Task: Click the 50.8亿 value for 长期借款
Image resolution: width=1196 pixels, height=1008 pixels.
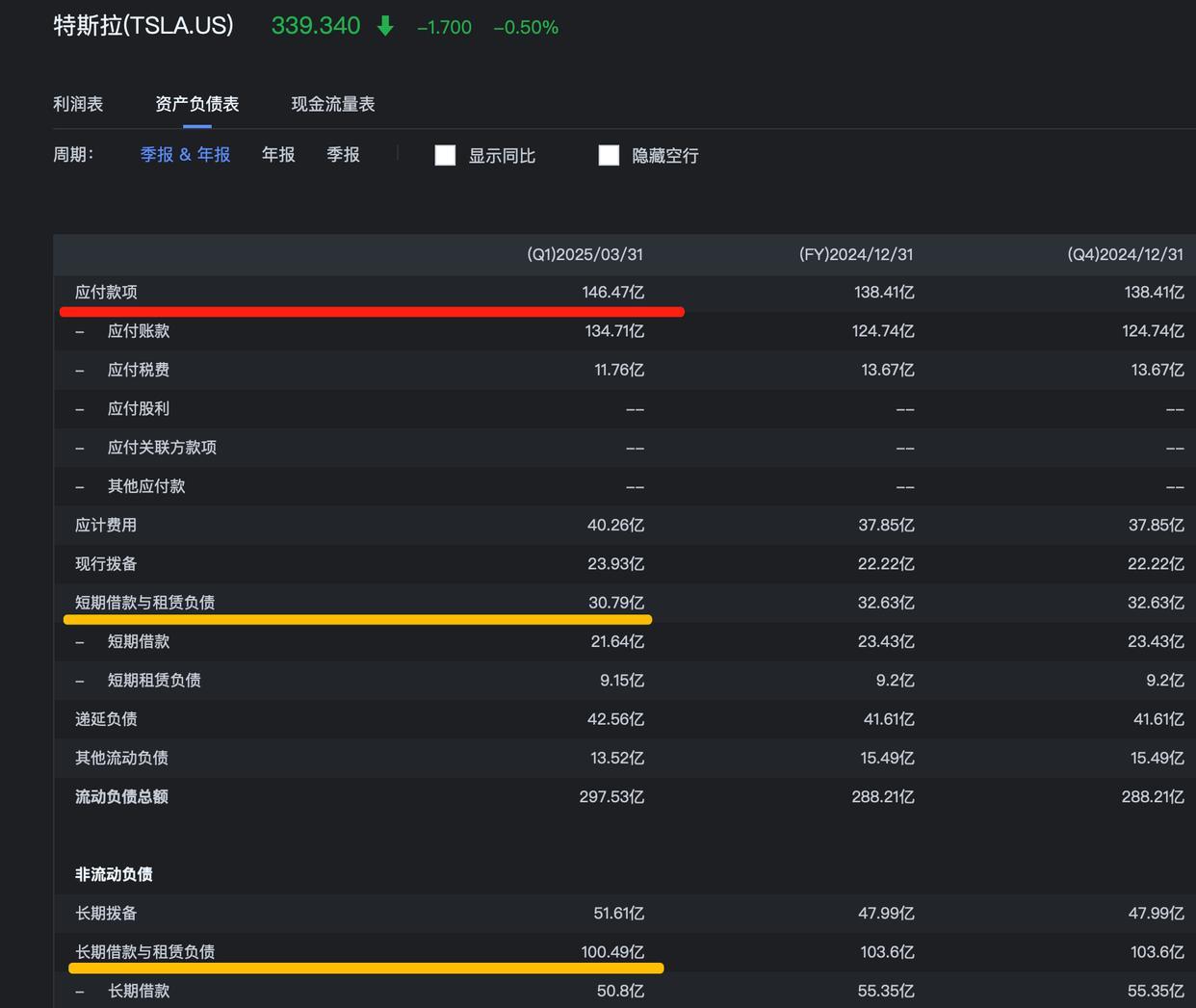Action: coord(620,991)
